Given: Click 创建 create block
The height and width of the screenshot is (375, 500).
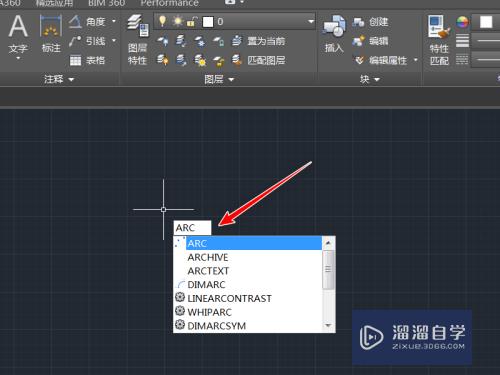Looking at the screenshot, I should (370, 22).
